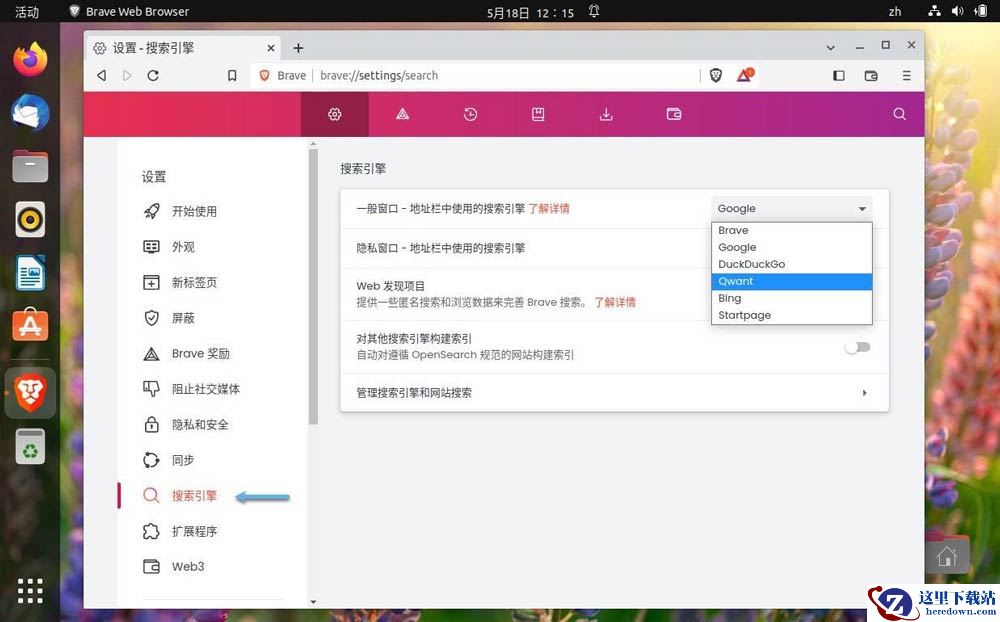The height and width of the screenshot is (622, 1000).
Task: Click the Google search engine dropdown box
Action: (791, 209)
